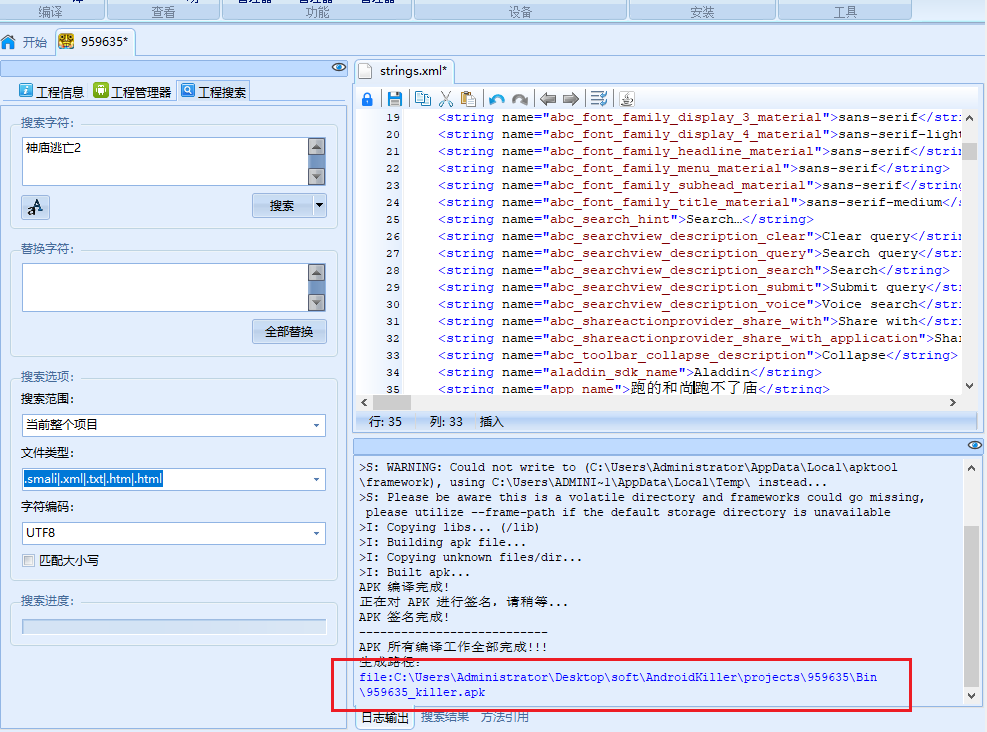Viewport: 987px width, 732px height.
Task: Cut selection with the scissors icon
Action: pos(446,99)
